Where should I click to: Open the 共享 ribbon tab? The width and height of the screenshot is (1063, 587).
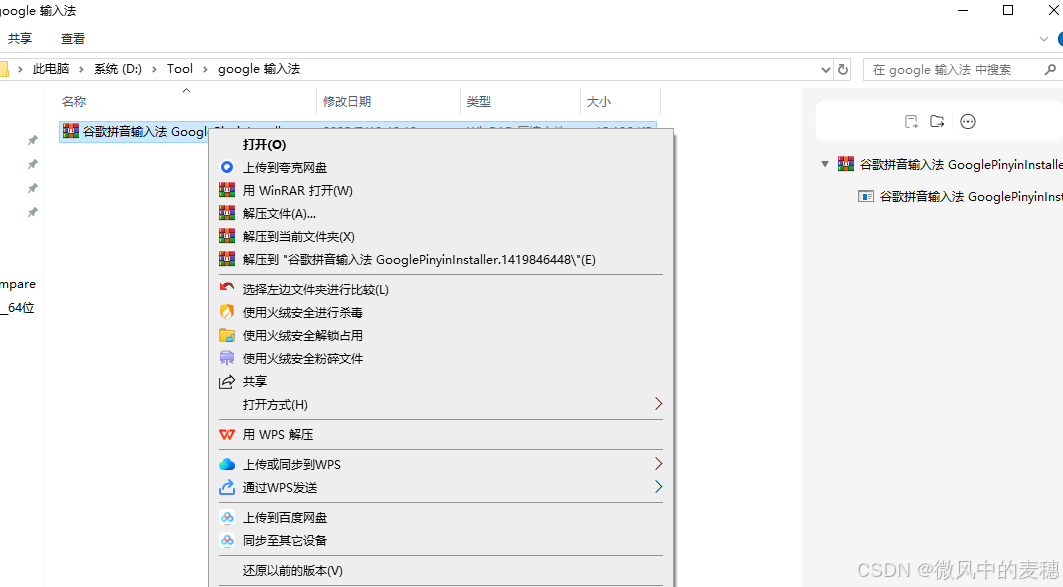pos(20,39)
